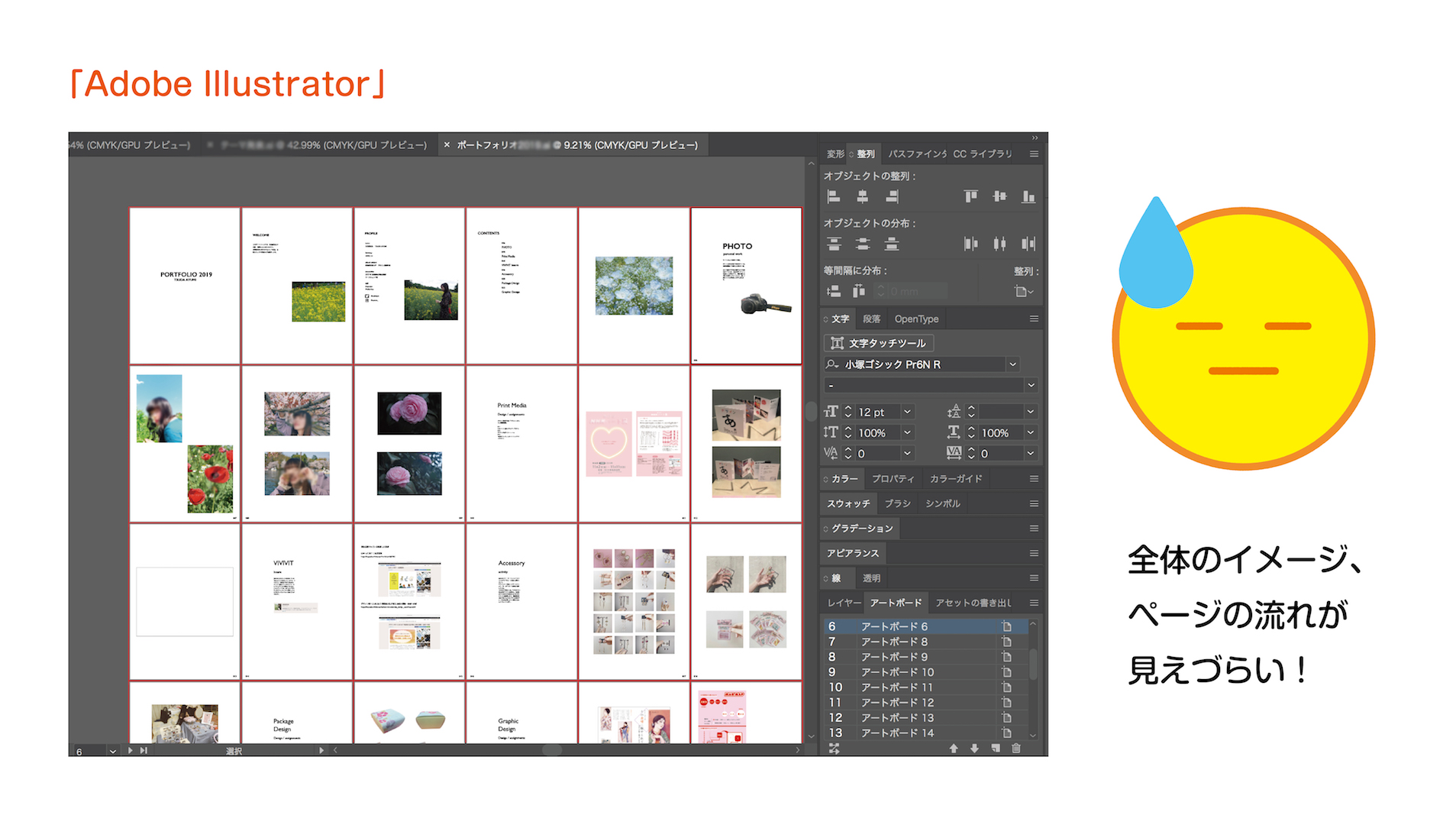Click the new artboard icon
Viewport: 1456px width, 825px height.
996,749
